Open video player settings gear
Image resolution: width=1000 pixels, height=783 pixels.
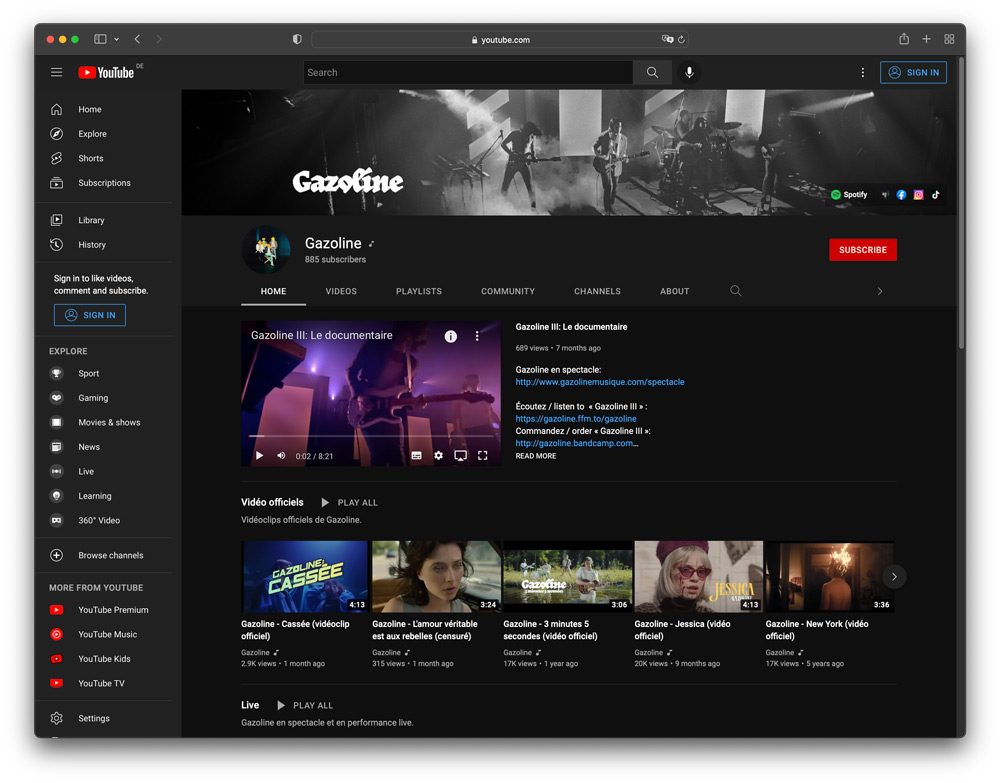[438, 456]
